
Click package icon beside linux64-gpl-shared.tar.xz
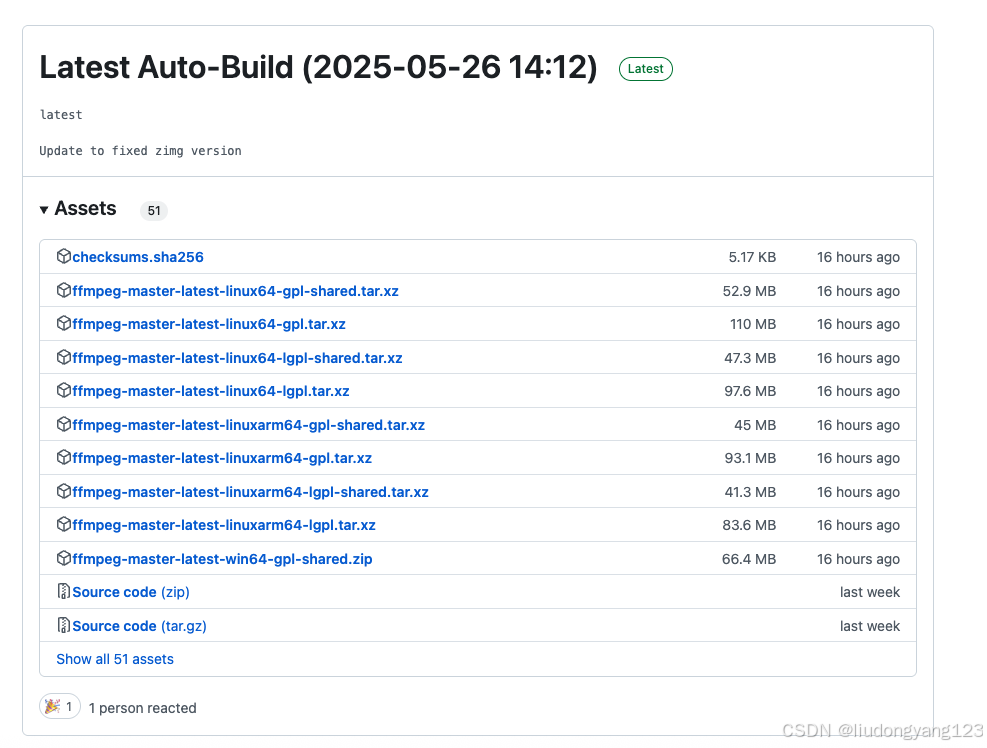(64, 290)
